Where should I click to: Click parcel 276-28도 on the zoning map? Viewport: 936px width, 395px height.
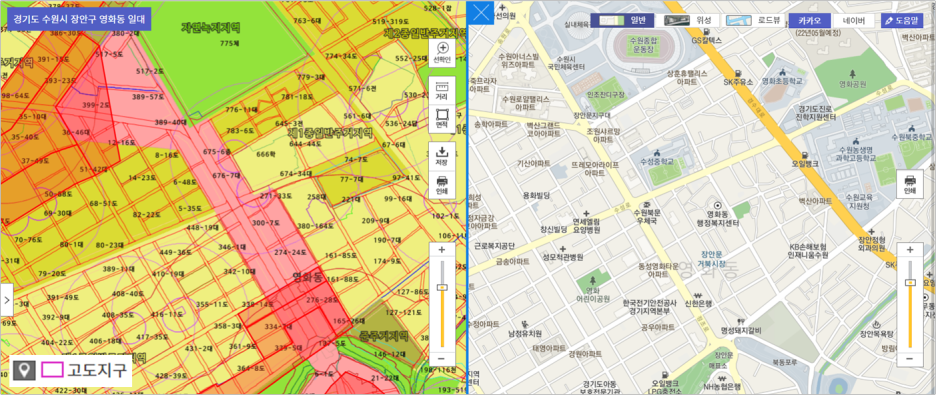322,300
